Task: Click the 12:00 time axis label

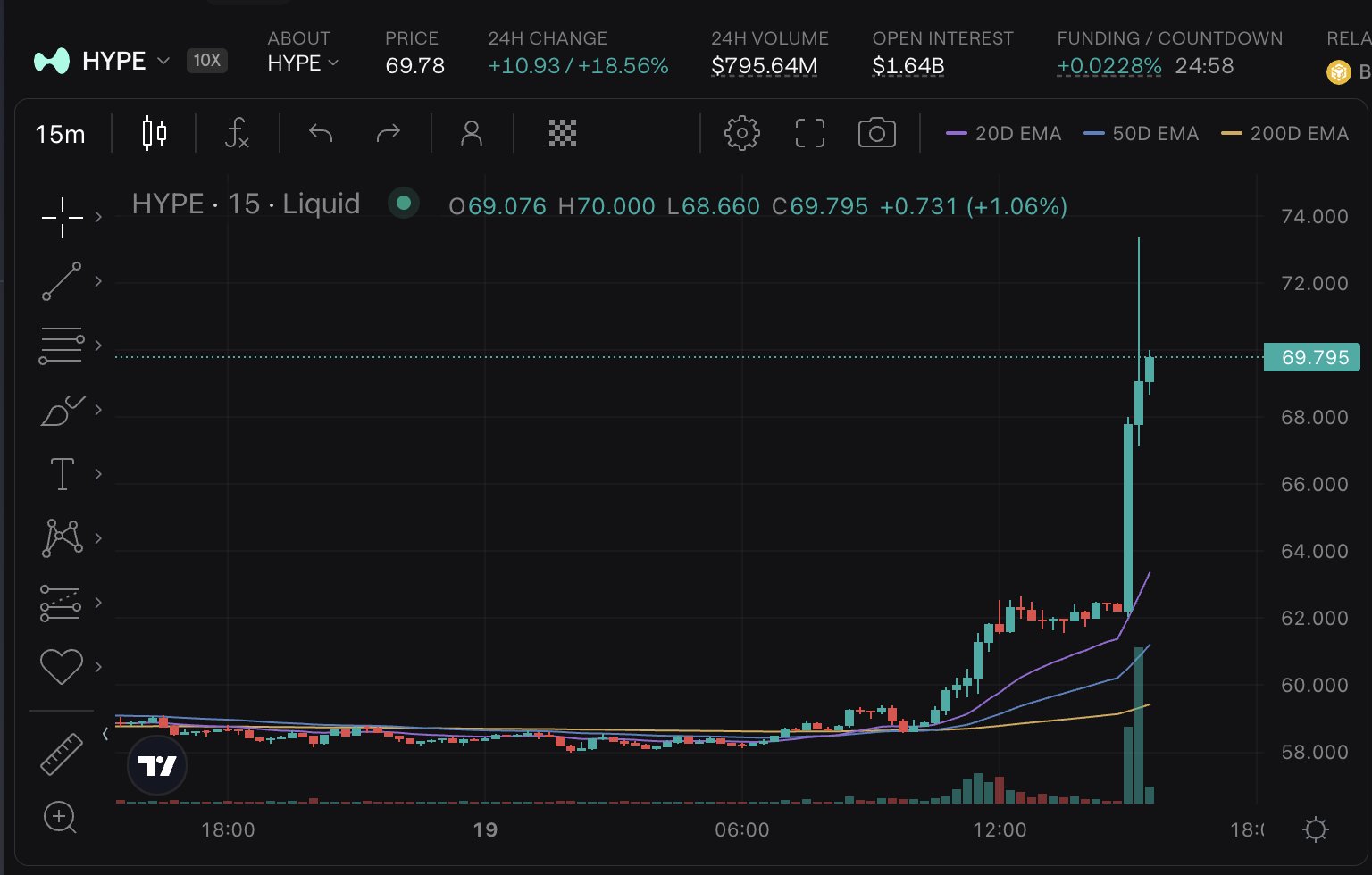Action: click(x=1000, y=829)
